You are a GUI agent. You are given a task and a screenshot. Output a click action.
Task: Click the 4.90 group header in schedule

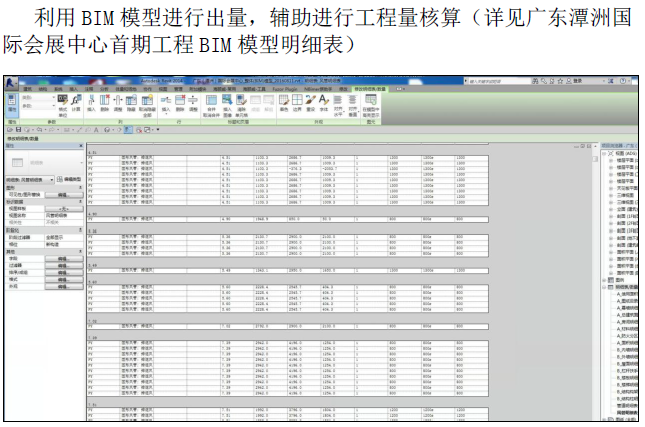pos(93,214)
